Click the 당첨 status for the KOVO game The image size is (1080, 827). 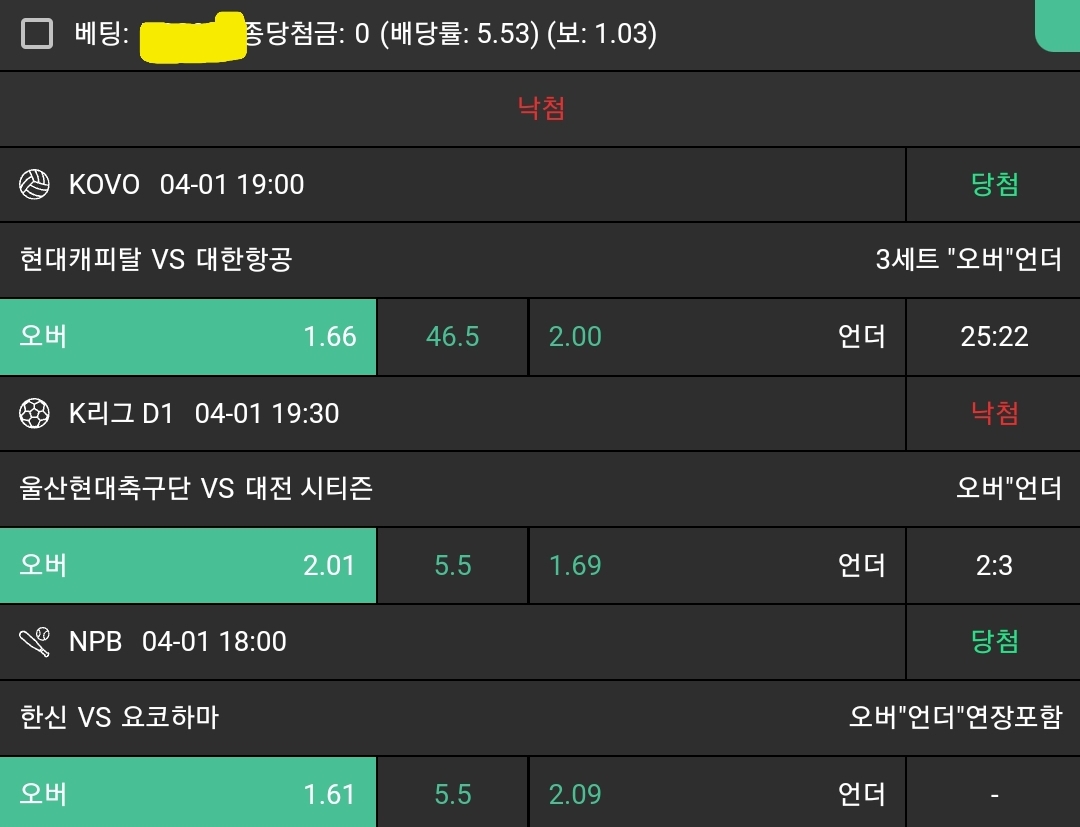coord(994,185)
